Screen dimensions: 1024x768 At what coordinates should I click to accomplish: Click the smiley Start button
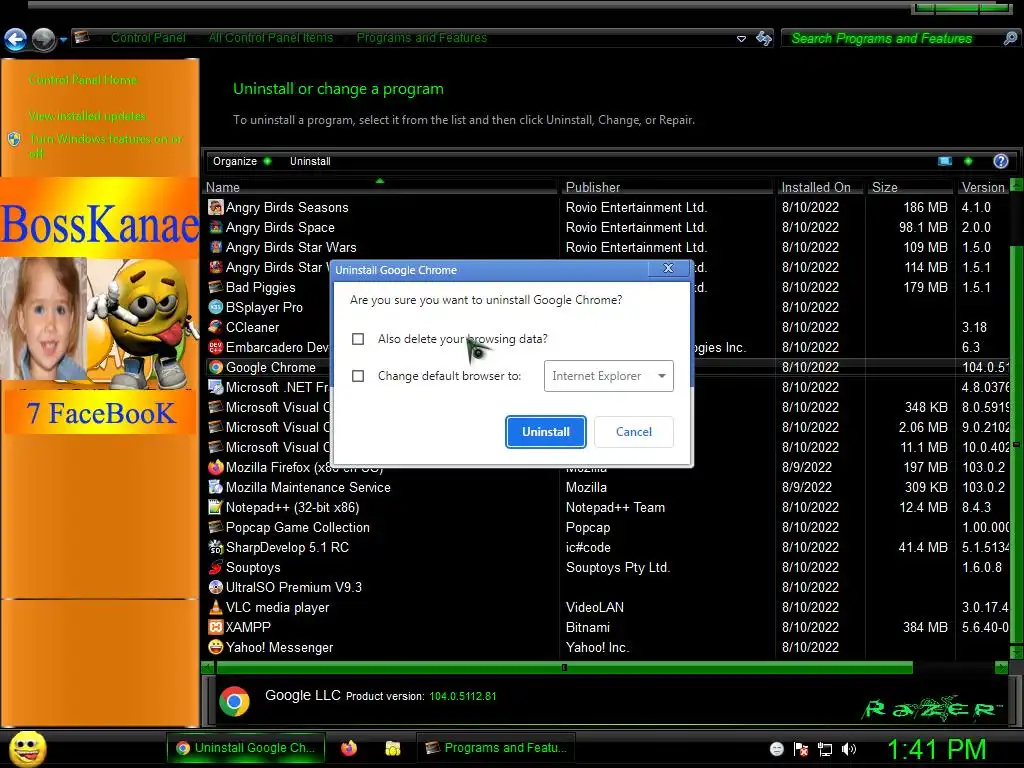pos(27,748)
